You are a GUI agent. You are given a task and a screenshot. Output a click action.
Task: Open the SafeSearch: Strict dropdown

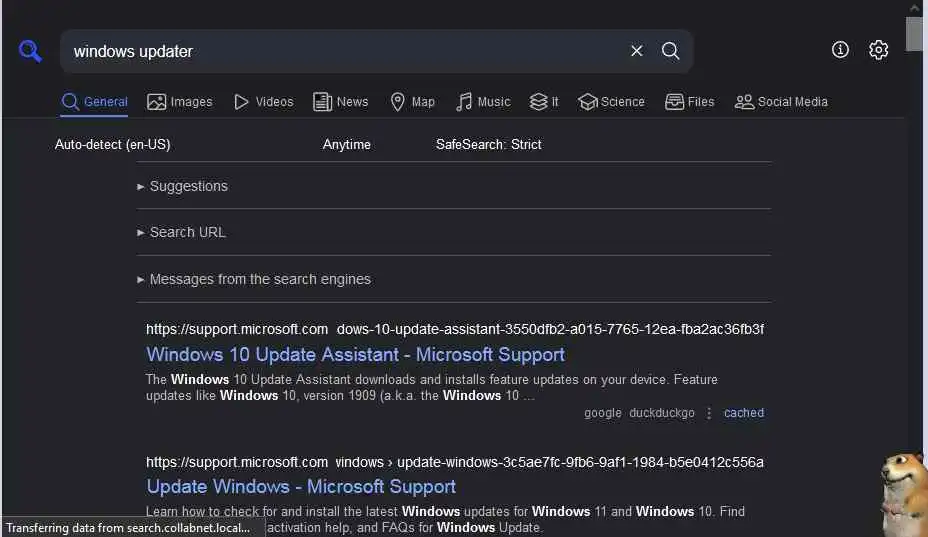[x=488, y=144]
